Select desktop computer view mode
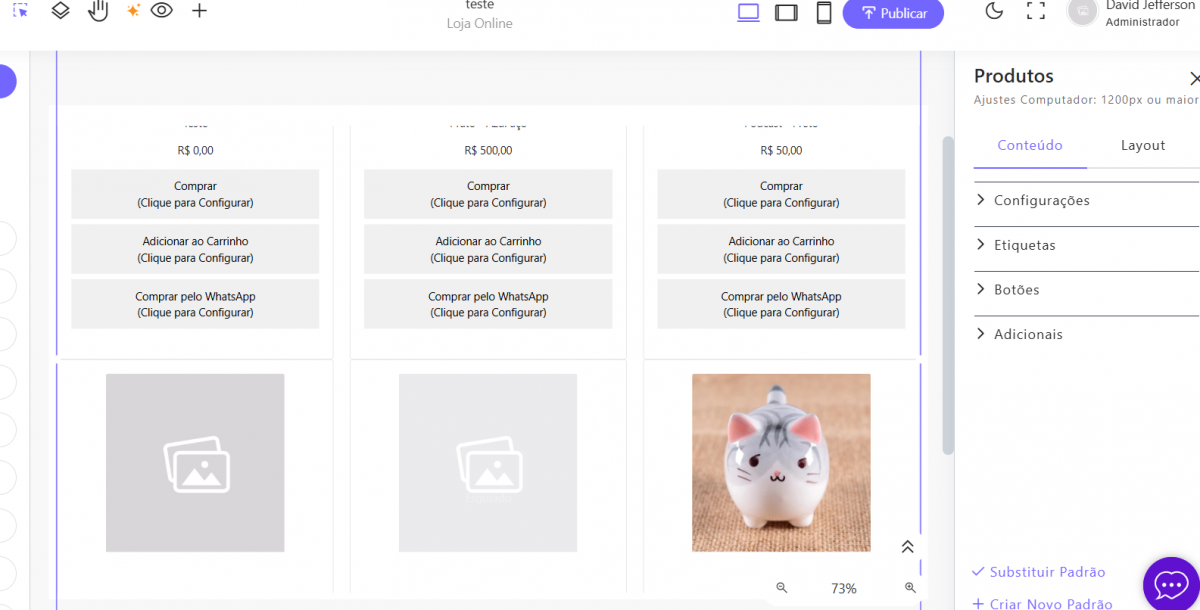 tap(748, 13)
